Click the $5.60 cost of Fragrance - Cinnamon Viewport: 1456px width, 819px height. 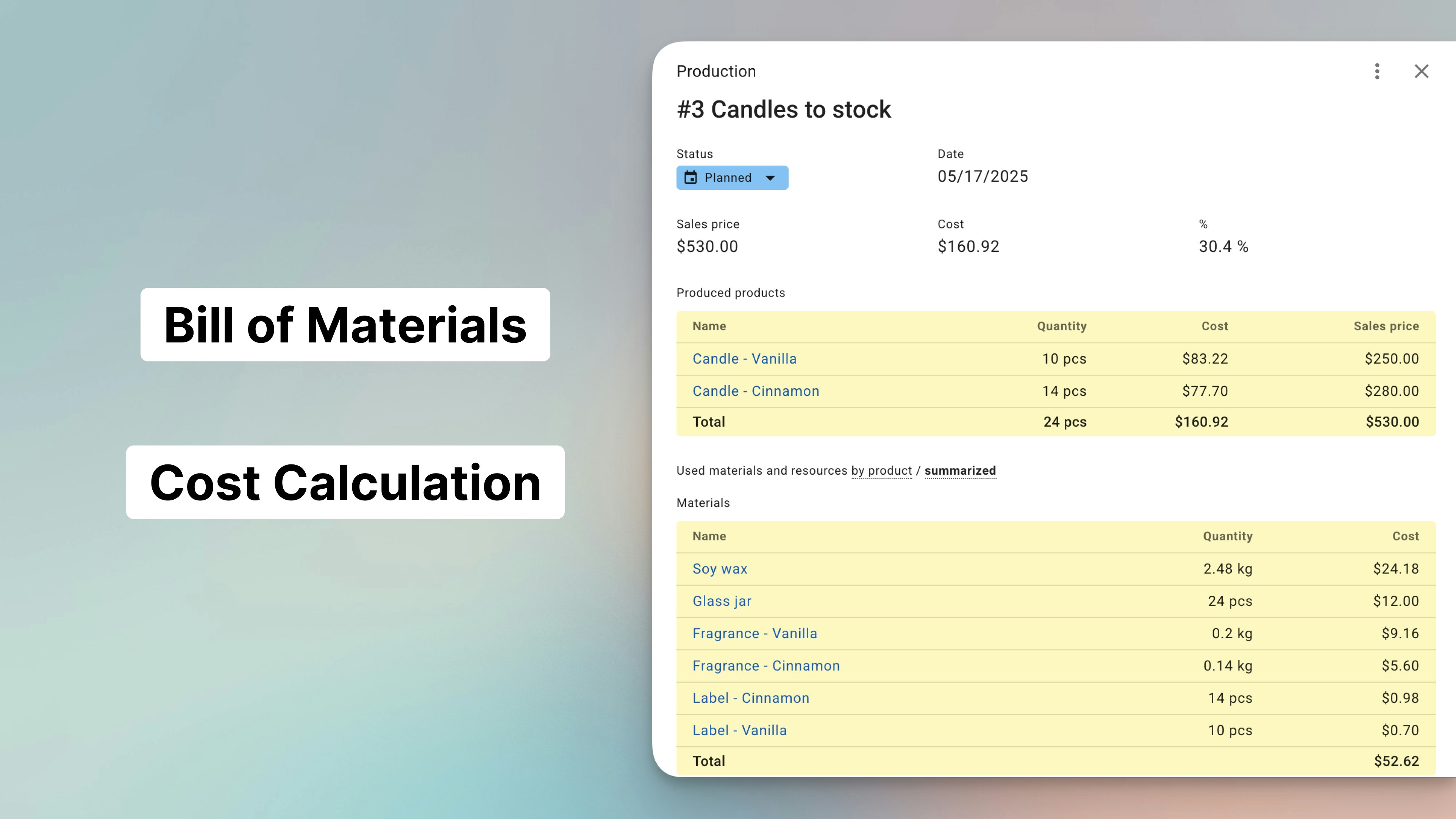pyautogui.click(x=1400, y=666)
